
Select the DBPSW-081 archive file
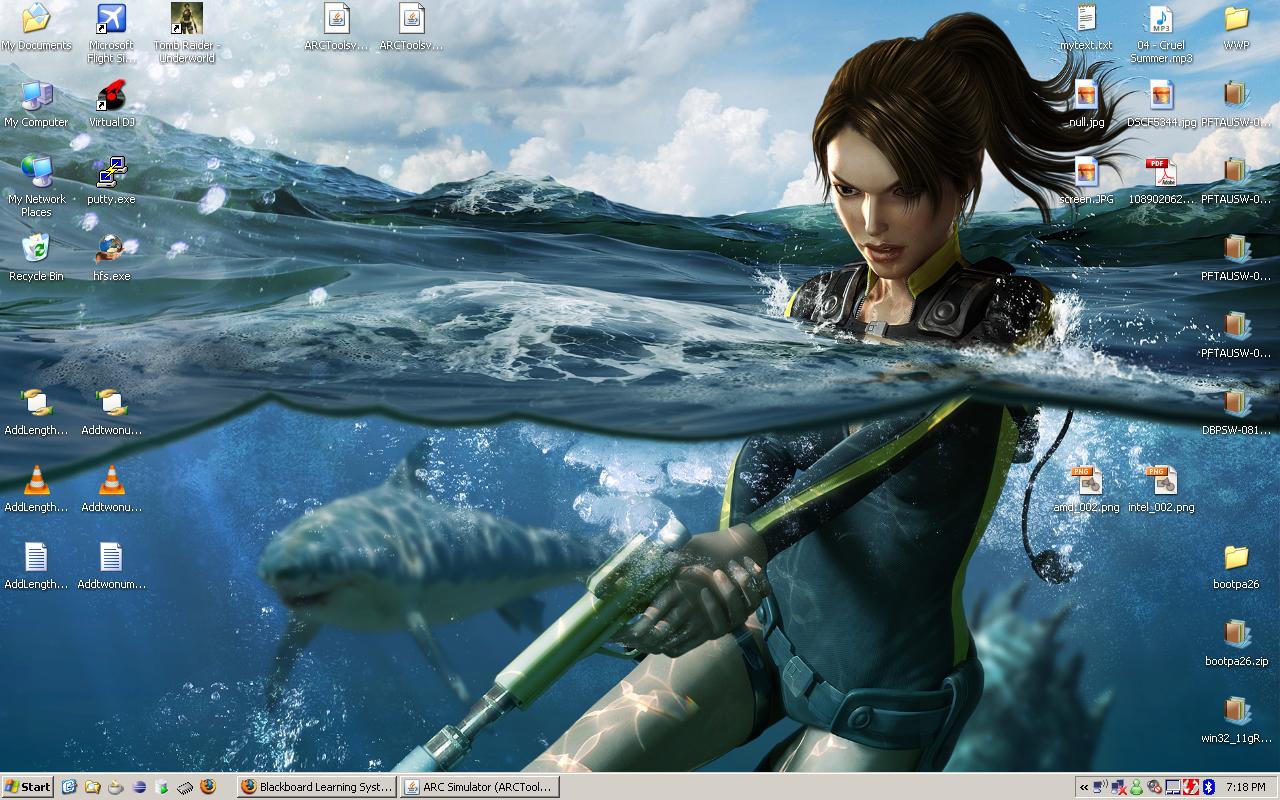click(1236, 412)
